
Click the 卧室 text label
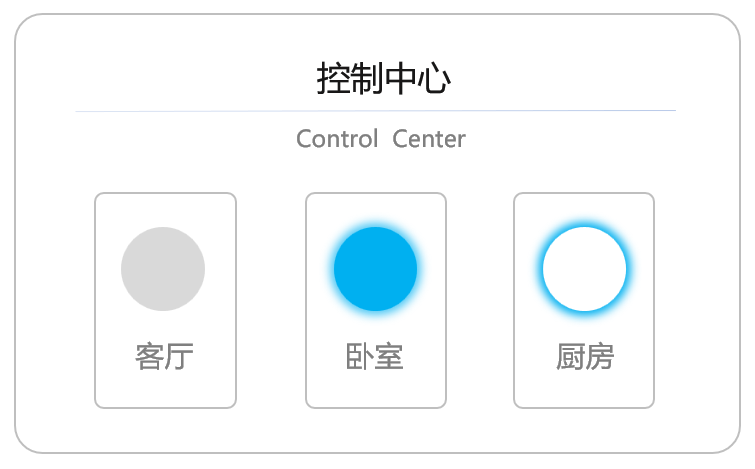pyautogui.click(x=375, y=357)
